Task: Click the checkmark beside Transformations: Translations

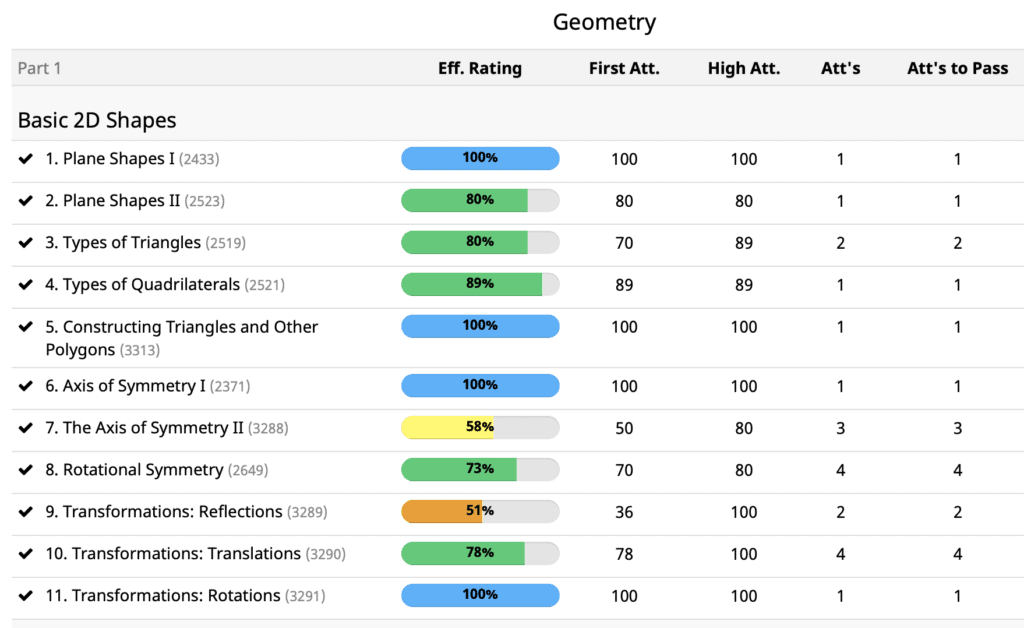Action: tap(25, 553)
